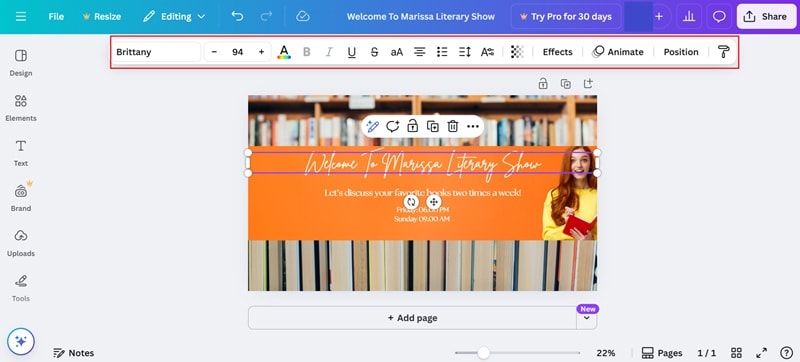Open the Design side panel
This screenshot has height=362, width=800.
pos(21,63)
